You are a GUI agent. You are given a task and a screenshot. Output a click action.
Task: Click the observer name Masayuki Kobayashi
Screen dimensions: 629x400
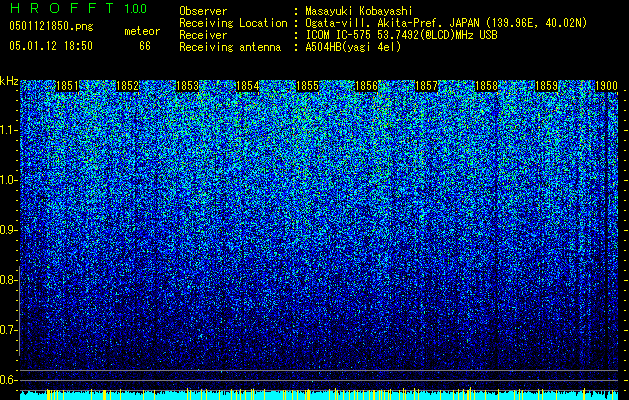pos(359,11)
